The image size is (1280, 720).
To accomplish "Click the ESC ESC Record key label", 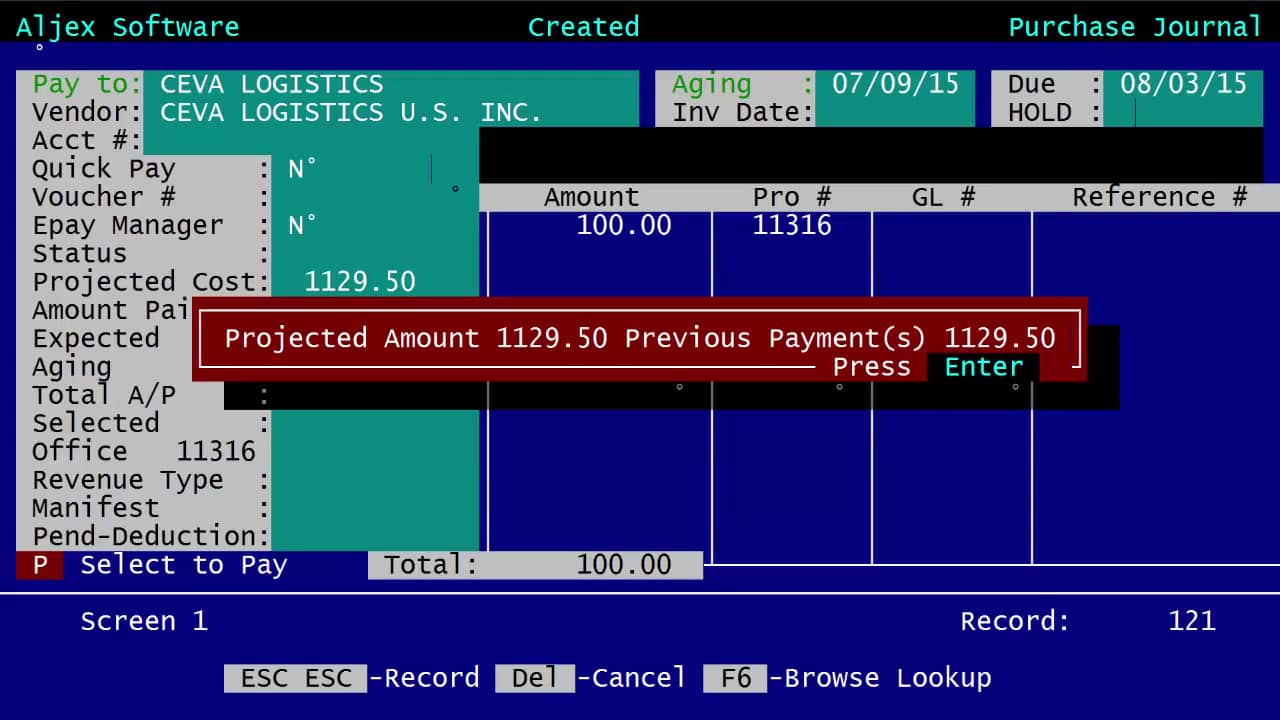I will click(x=352, y=678).
